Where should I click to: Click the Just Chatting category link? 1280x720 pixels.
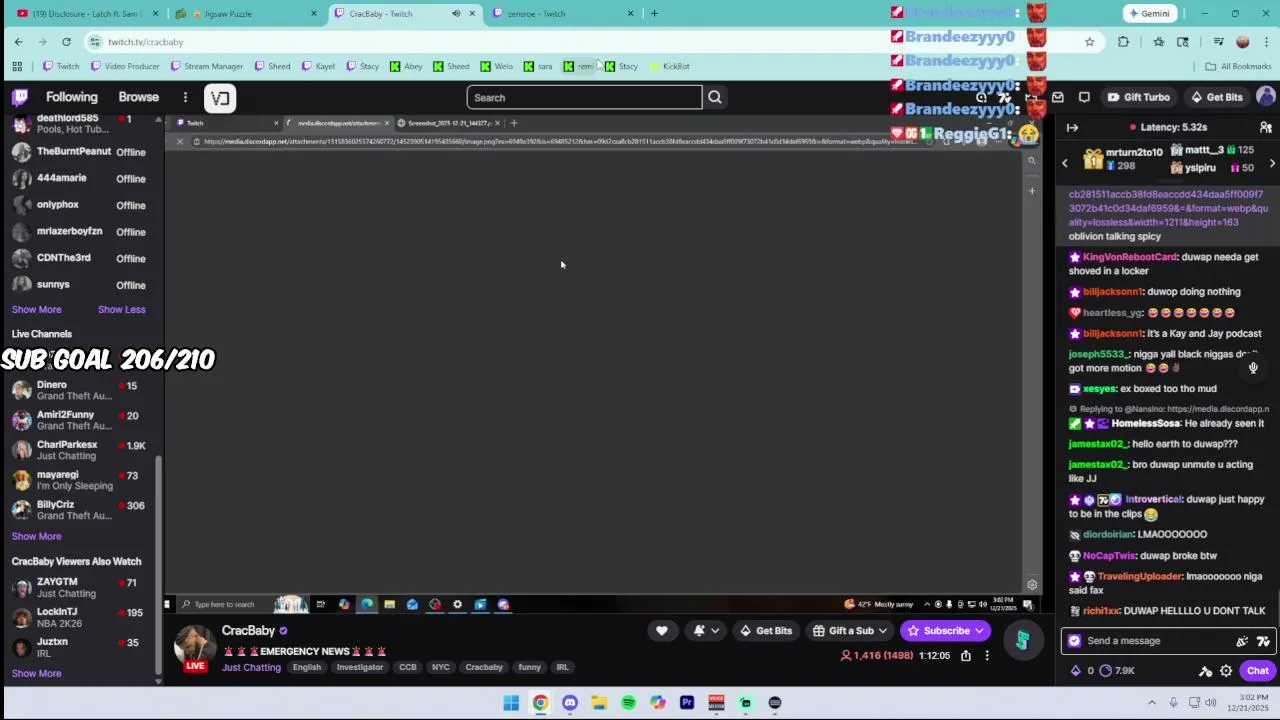point(251,667)
